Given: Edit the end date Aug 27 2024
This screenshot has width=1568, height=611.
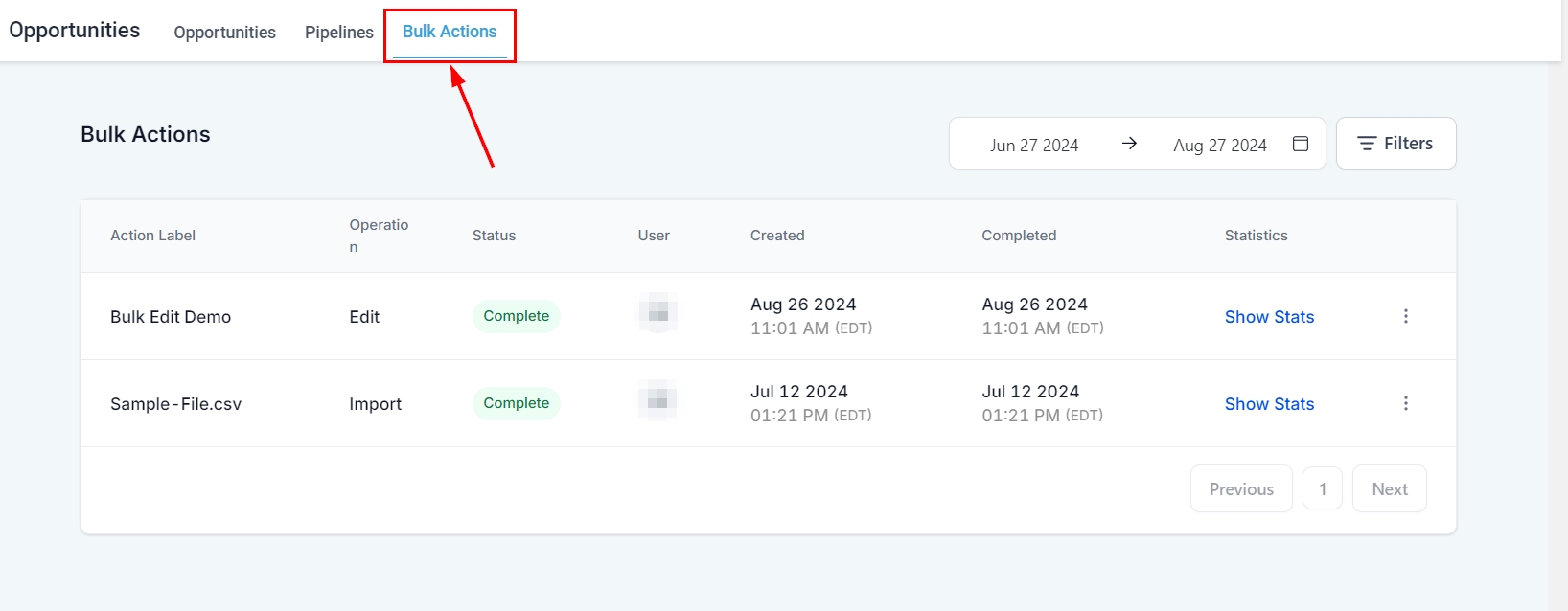Looking at the screenshot, I should click(1219, 146).
